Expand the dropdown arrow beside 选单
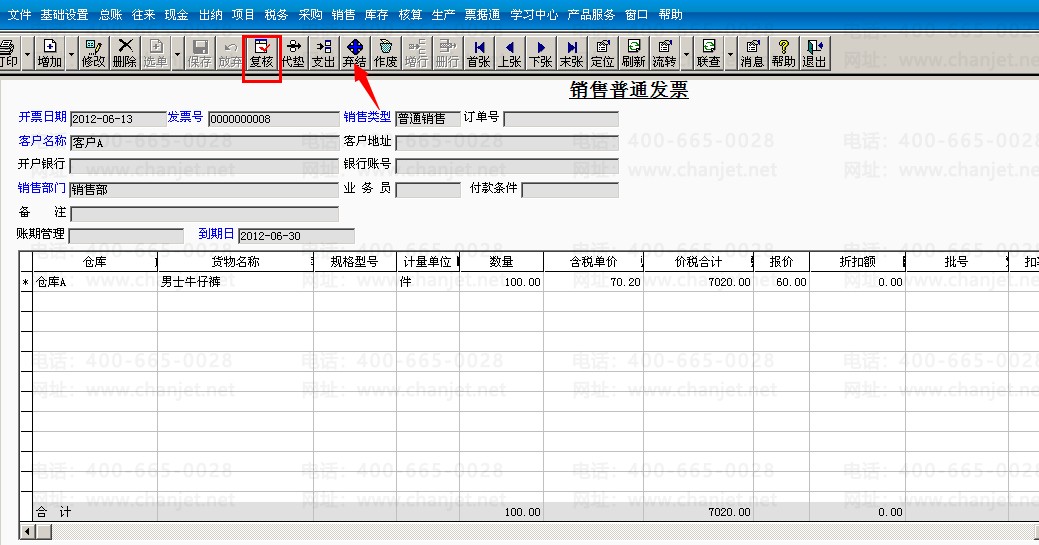The height and width of the screenshot is (545, 1039). 177,53
